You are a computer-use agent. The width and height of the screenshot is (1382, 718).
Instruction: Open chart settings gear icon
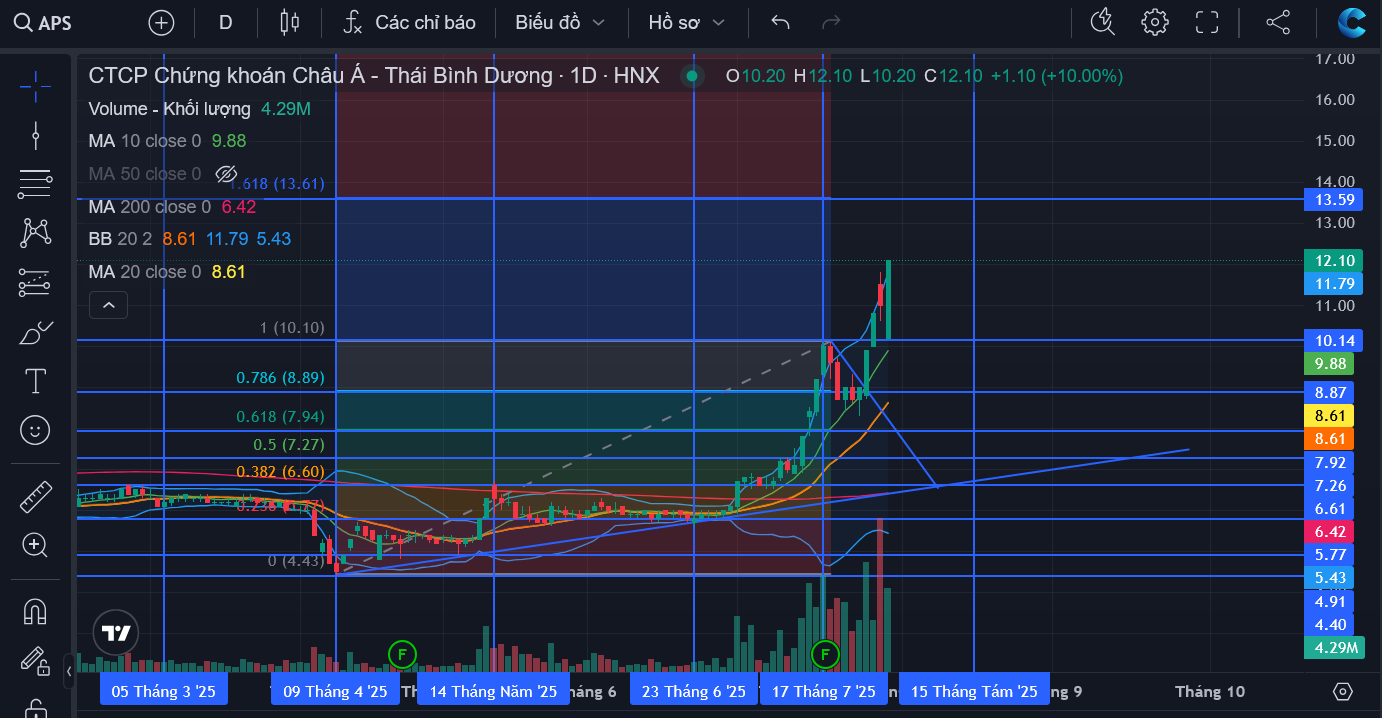(x=1155, y=22)
